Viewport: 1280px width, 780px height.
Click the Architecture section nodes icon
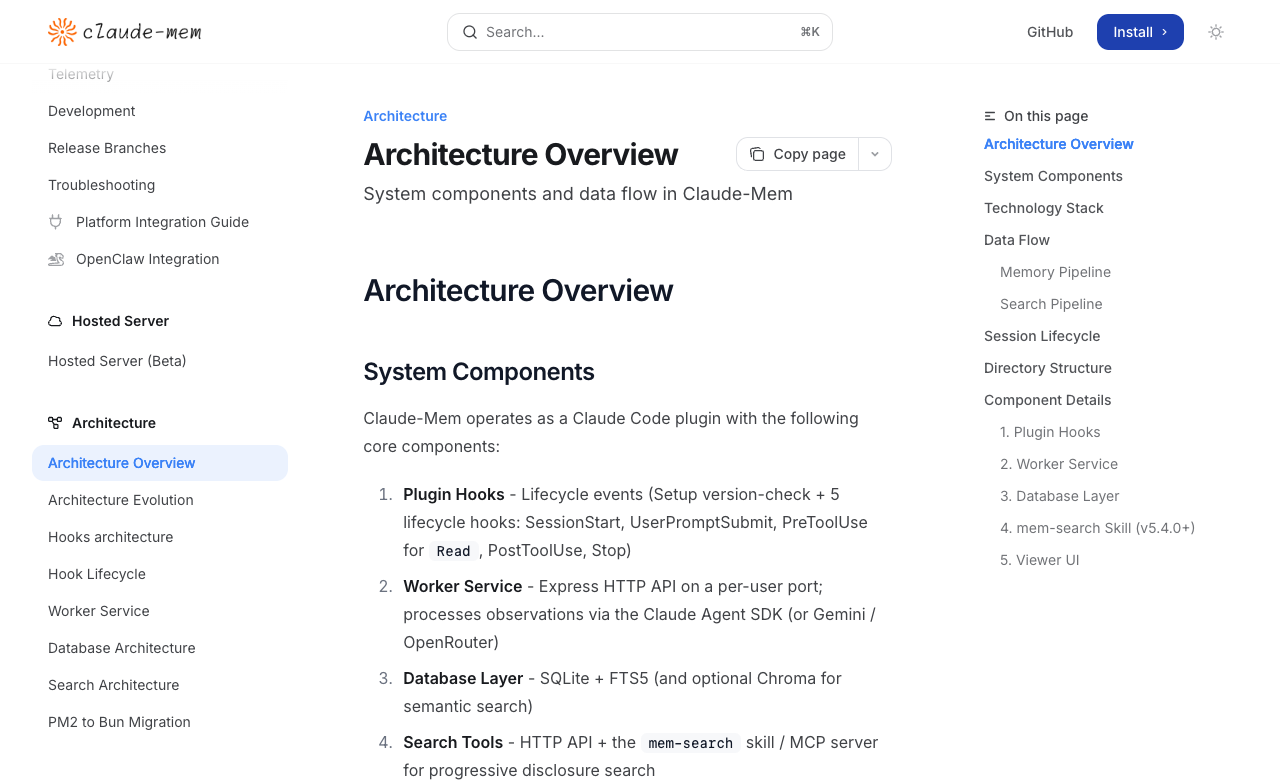coord(55,423)
